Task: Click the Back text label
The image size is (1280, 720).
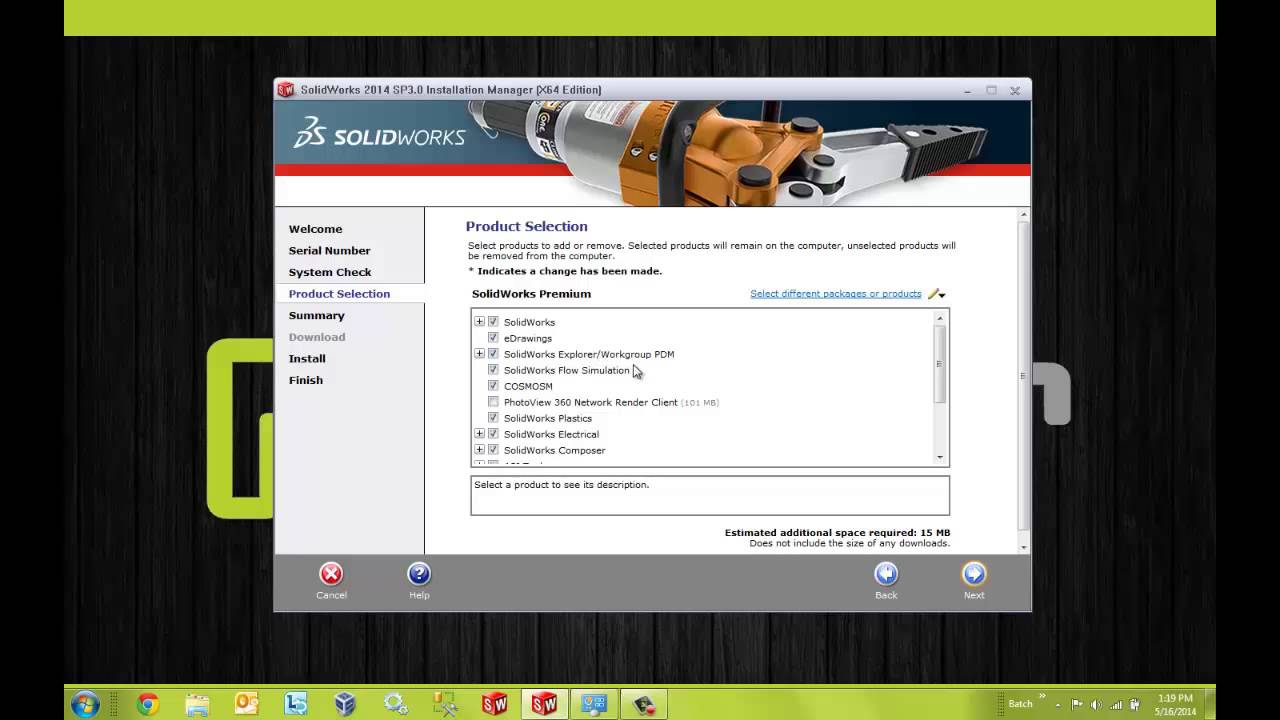Action: [x=886, y=595]
